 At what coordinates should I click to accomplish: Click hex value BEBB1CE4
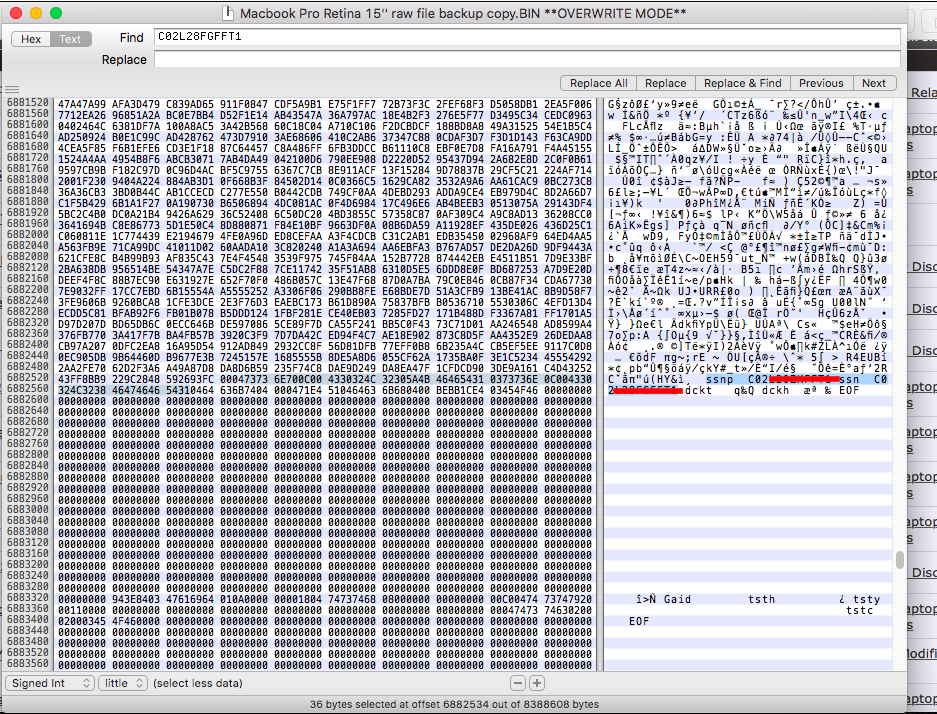coord(460,390)
